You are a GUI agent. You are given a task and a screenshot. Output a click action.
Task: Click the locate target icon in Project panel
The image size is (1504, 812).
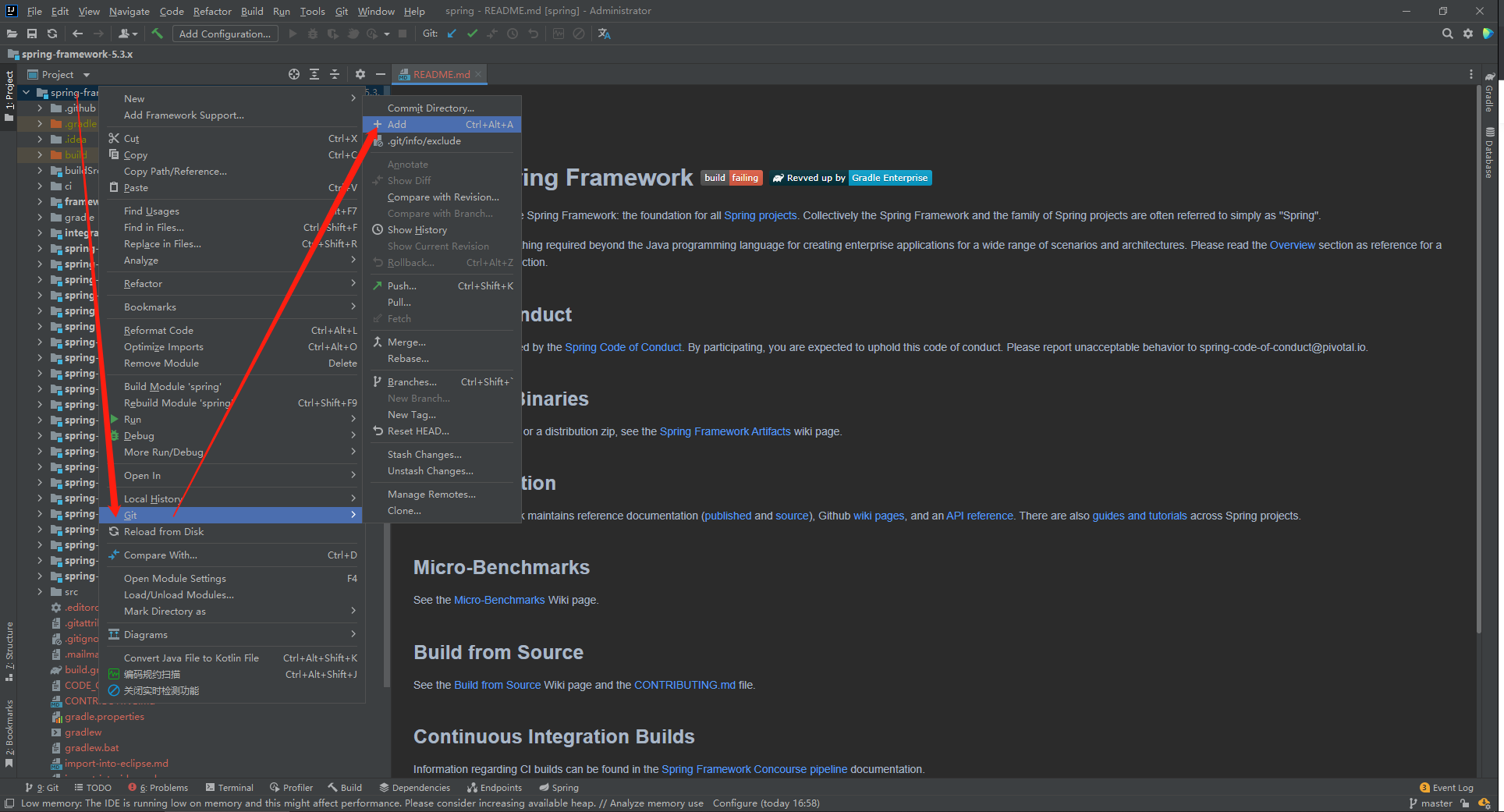(294, 74)
